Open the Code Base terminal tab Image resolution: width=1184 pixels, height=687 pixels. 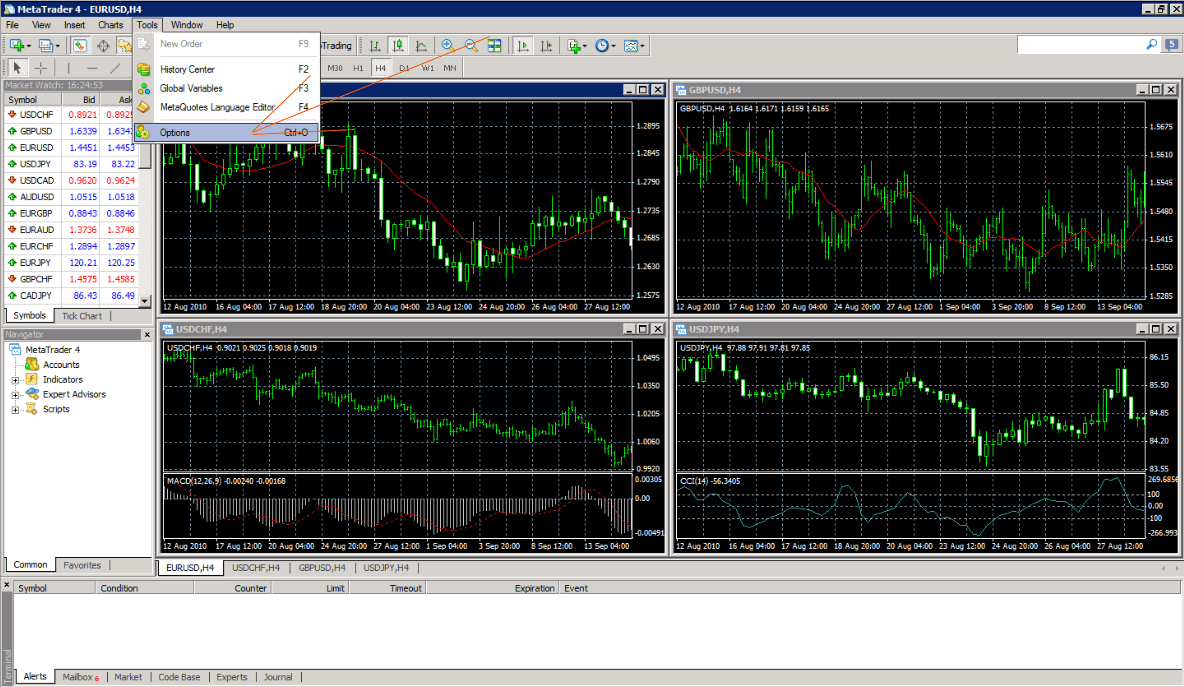tap(179, 677)
